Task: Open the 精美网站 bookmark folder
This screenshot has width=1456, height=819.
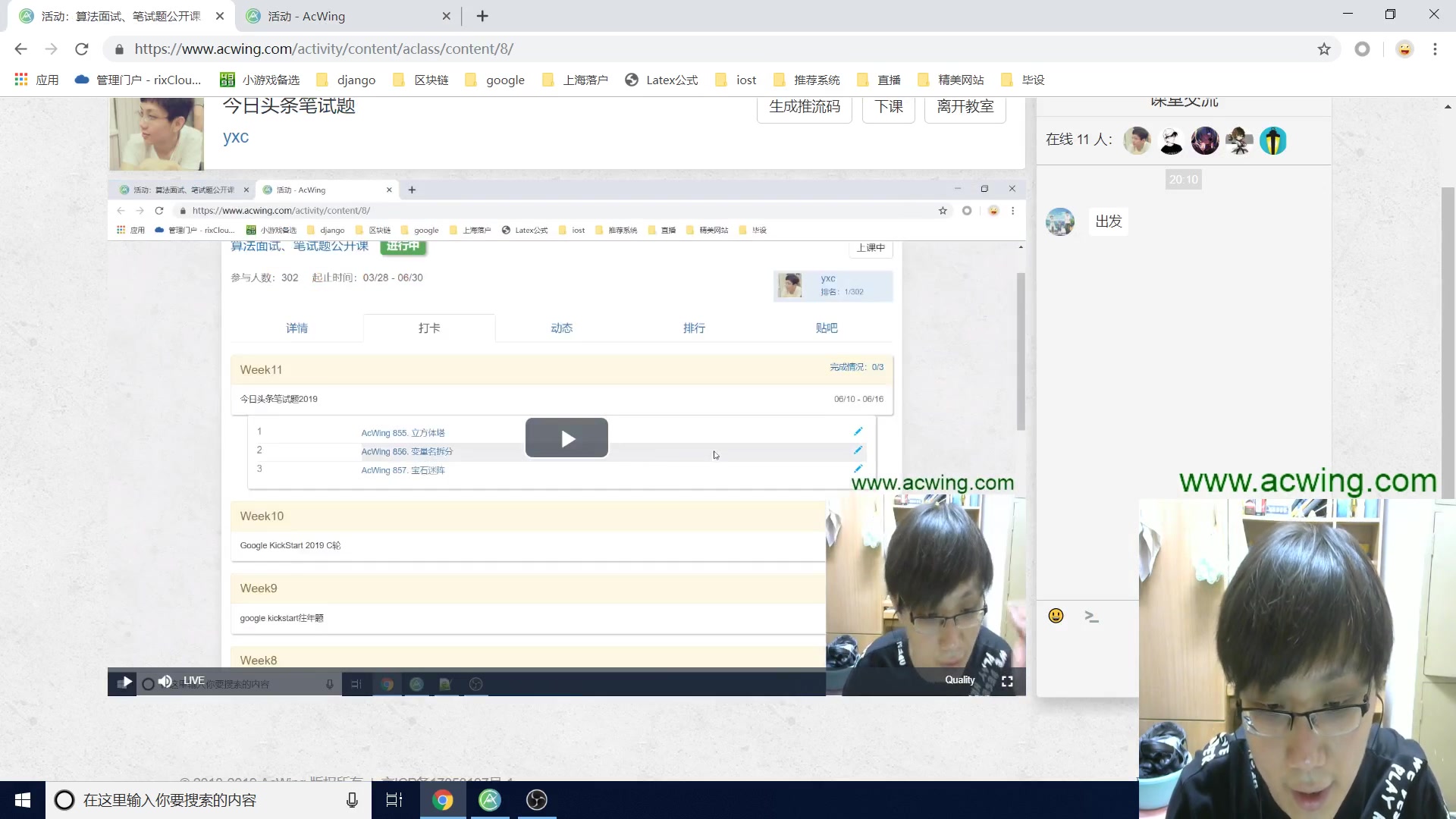Action: [951, 80]
